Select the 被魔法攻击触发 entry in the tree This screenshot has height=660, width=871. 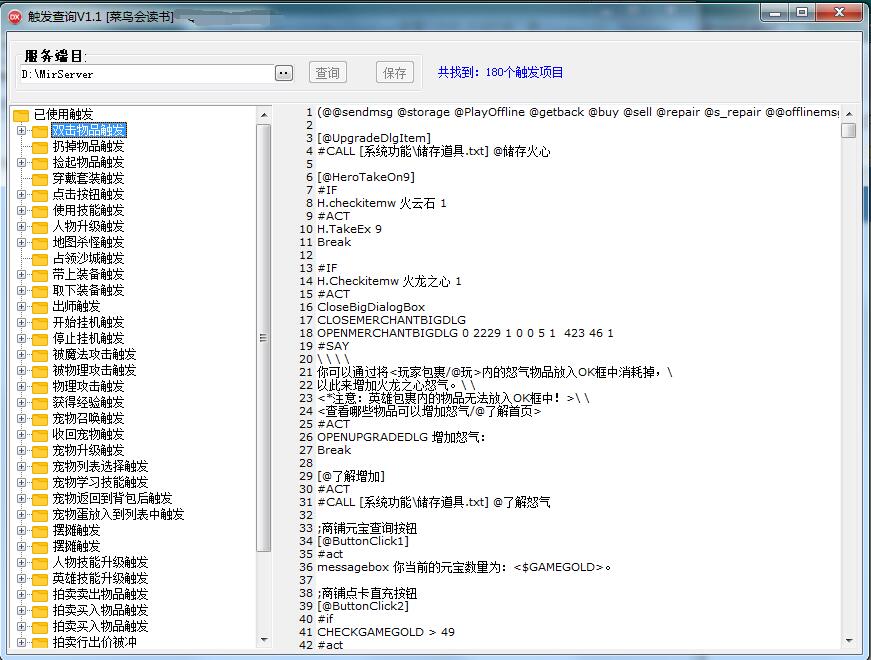94,355
